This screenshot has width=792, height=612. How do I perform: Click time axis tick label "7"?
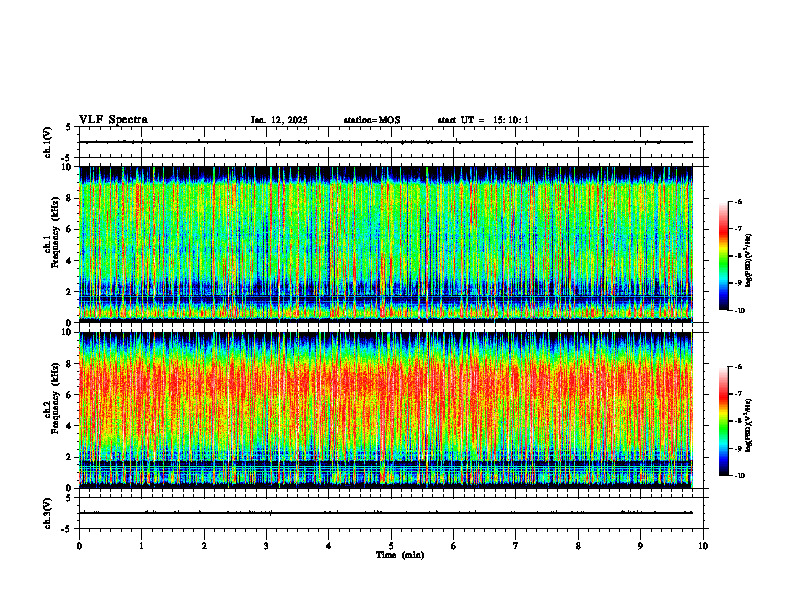tap(516, 546)
